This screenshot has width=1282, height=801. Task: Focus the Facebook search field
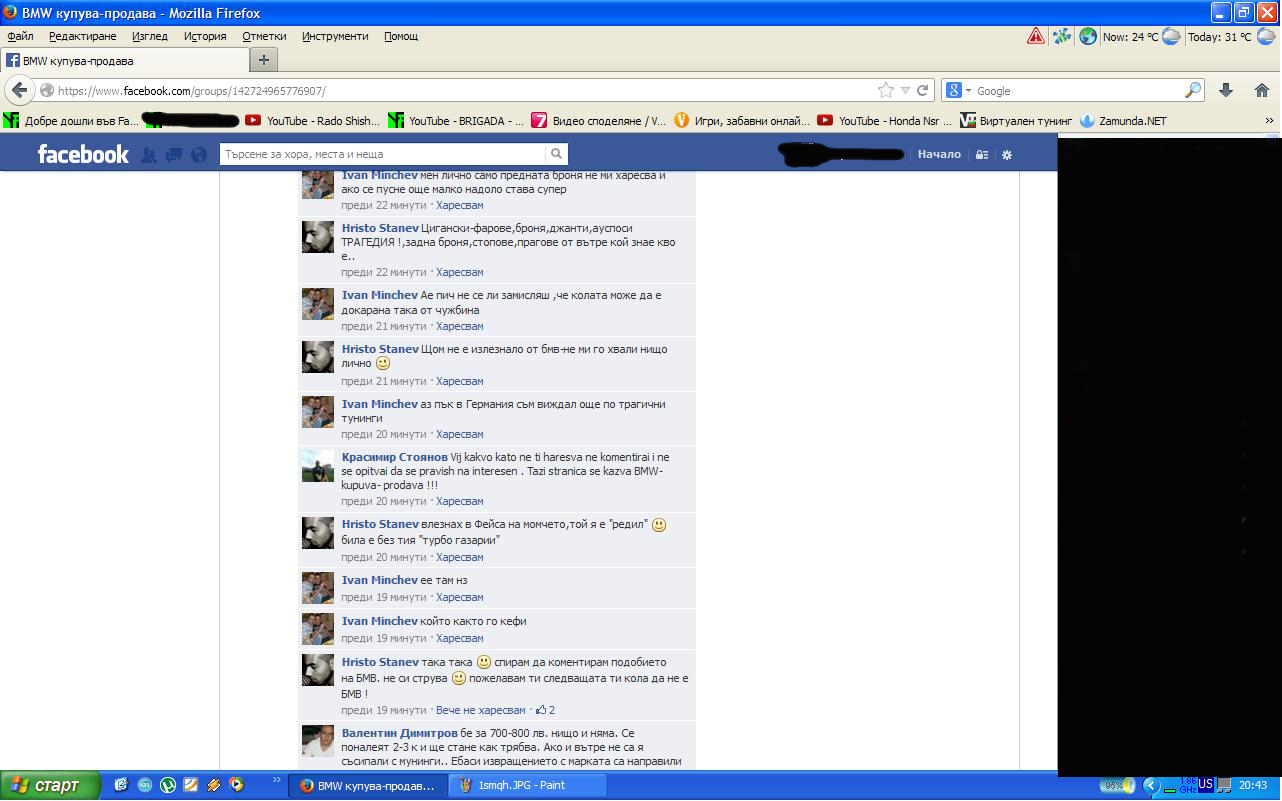(x=383, y=154)
